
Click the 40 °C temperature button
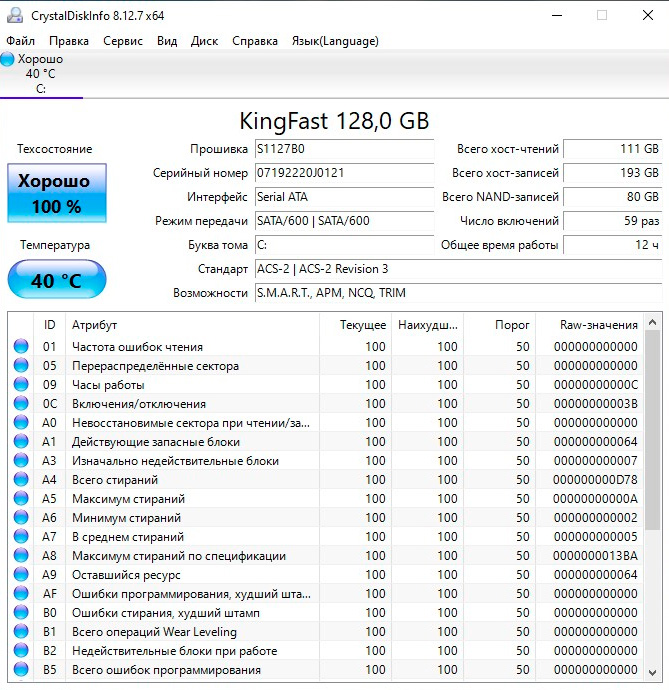click(x=56, y=280)
